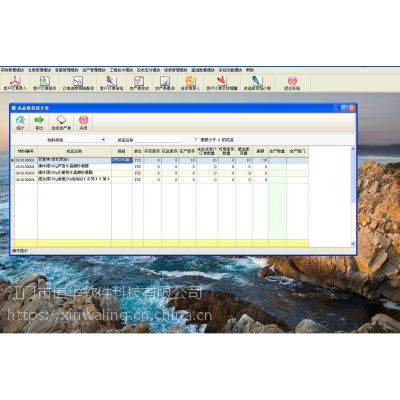Open 订单进度明细查询 order progress query icon
Viewport: 400px width, 400px height.
tap(78, 83)
